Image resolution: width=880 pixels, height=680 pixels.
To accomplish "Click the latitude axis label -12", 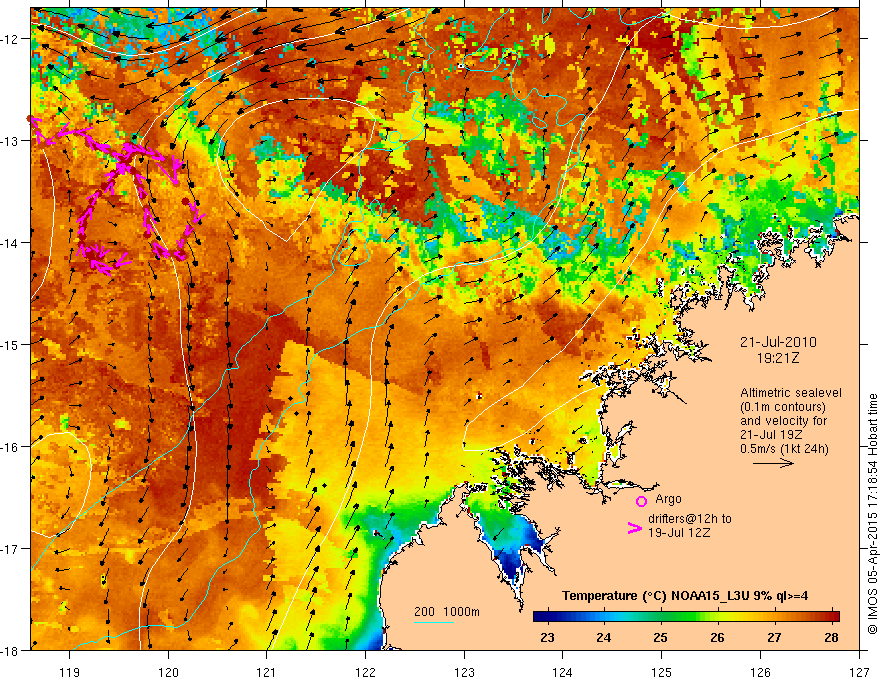I will tap(11, 39).
